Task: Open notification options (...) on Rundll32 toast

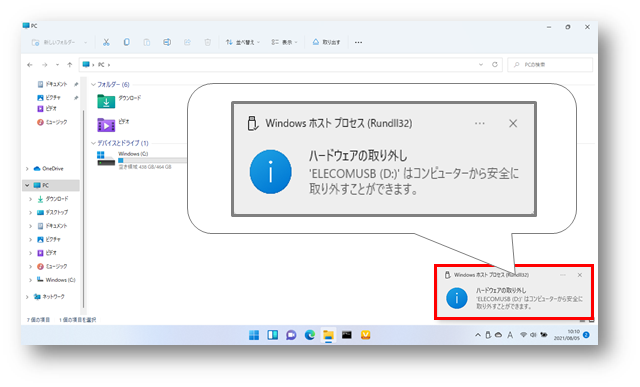Action: pyautogui.click(x=563, y=275)
